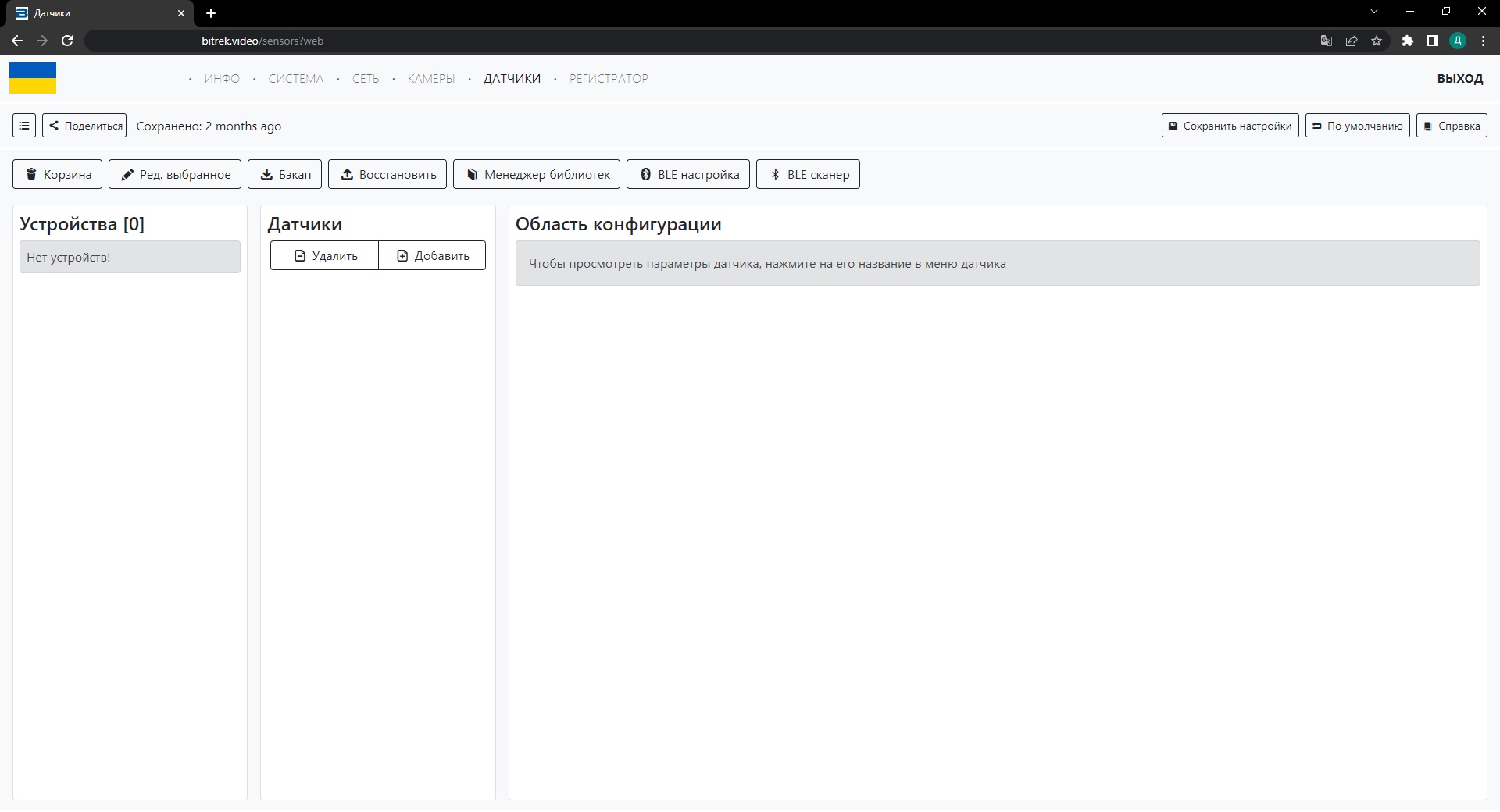
Task: Reload the page with refresh icon
Action: [x=67, y=41]
